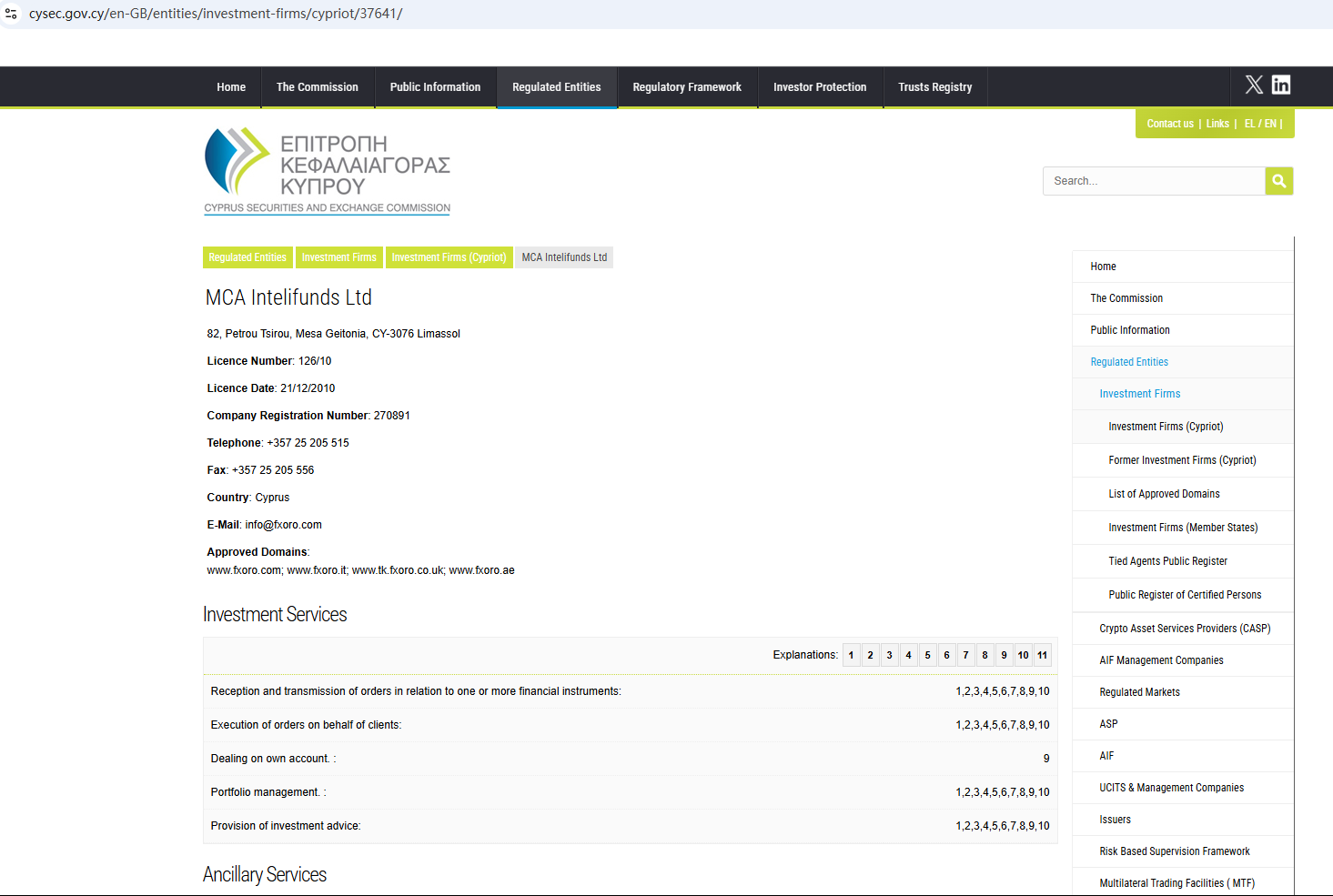Show explanation number 9

(x=1005, y=655)
